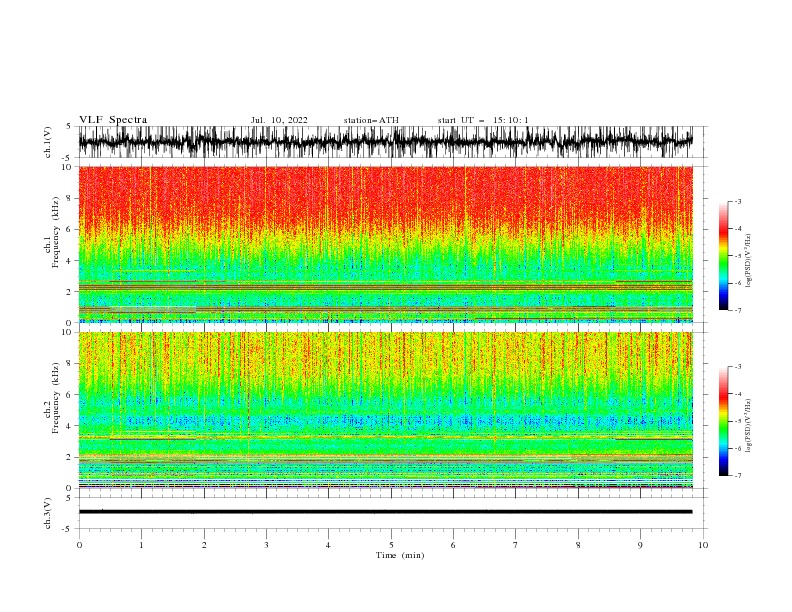792x612 pixels.
Task: Click the '6' tick on ch.1 frequency axis
Action: point(69,229)
